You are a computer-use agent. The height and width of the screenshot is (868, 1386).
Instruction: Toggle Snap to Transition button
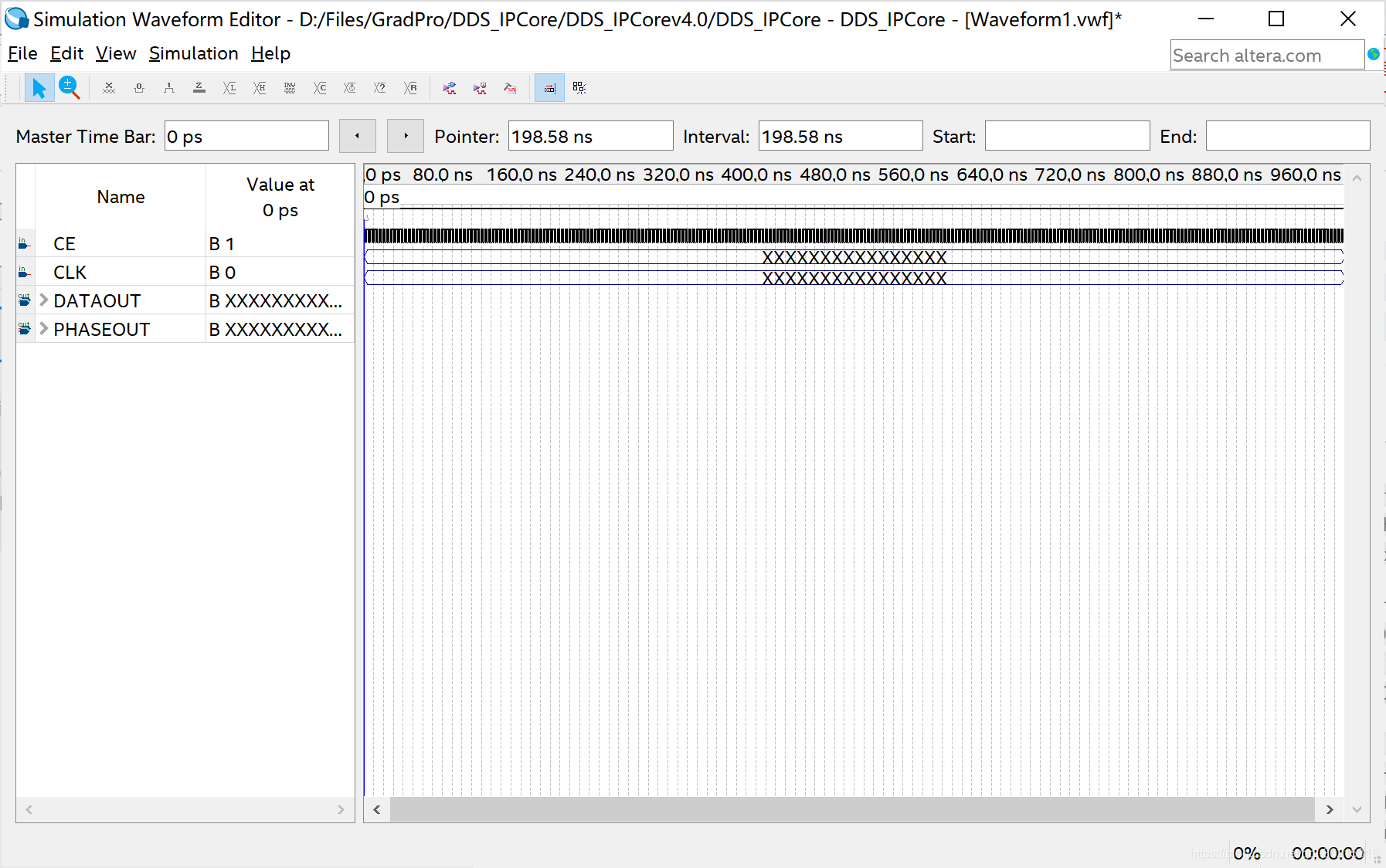point(549,88)
